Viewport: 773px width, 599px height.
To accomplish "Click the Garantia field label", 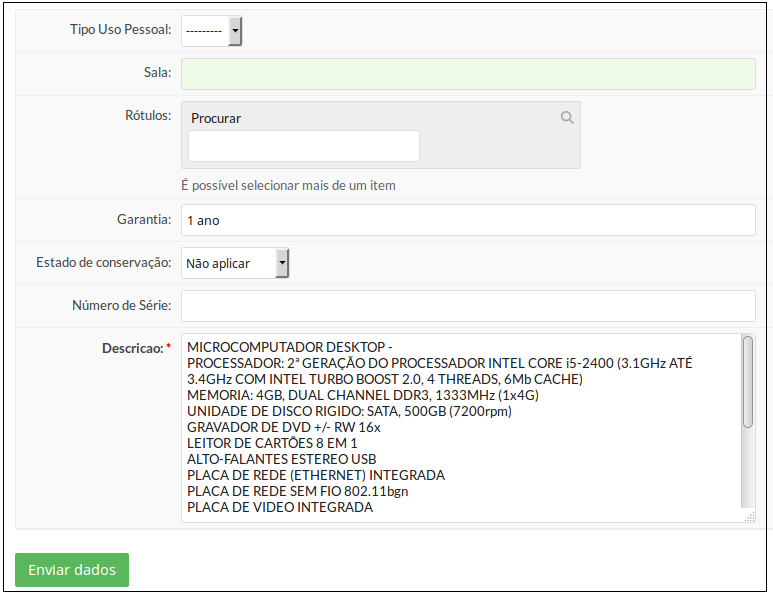I will click(x=144, y=219).
